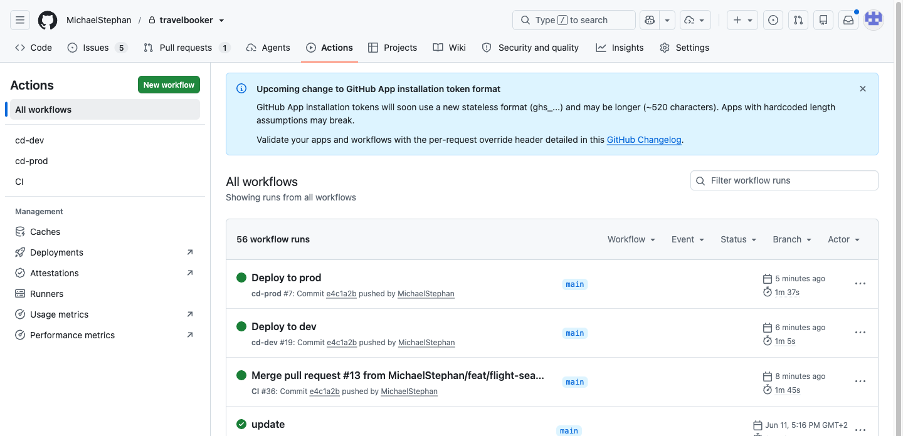Go to GitHub home via Octocat logo
The image size is (904, 436).
coord(48,20)
